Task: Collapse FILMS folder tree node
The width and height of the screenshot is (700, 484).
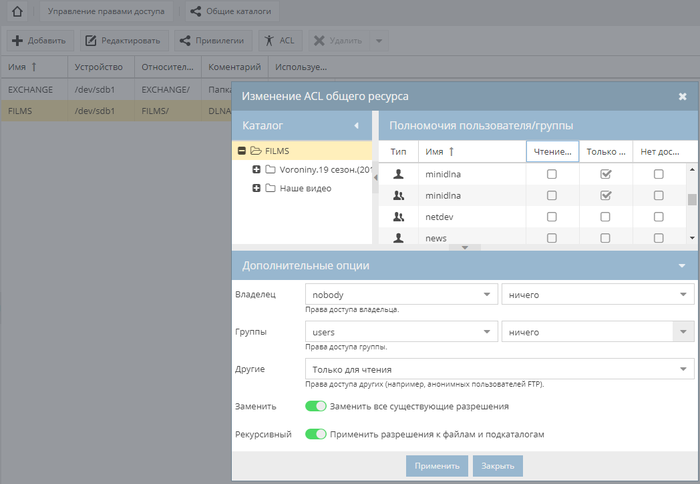Action: [242, 151]
